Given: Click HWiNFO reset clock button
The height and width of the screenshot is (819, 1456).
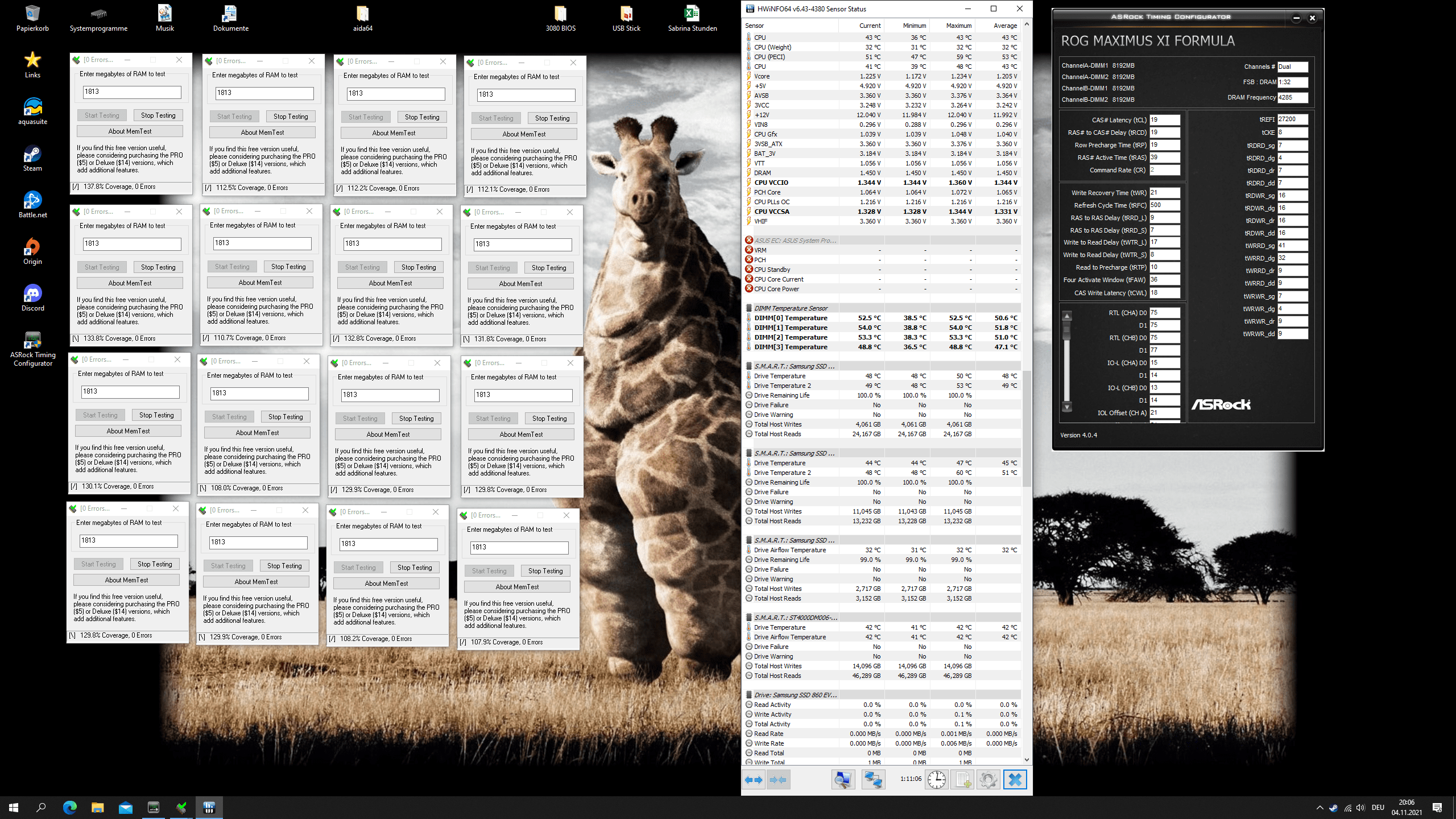Looking at the screenshot, I should tap(936, 780).
